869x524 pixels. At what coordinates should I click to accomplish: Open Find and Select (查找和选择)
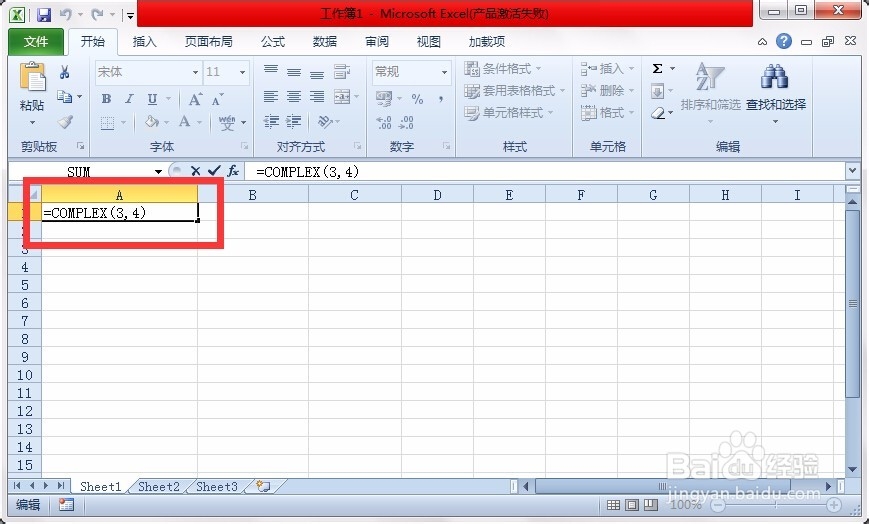coord(775,91)
